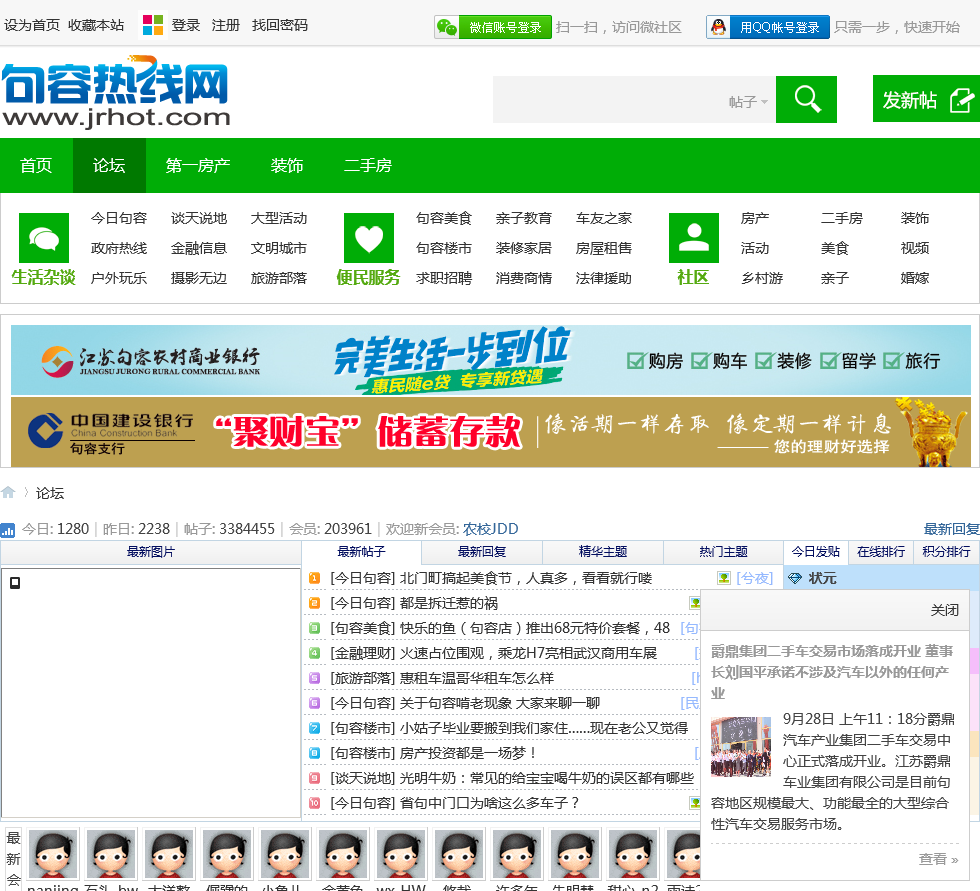Click rank 1 icon beside 北门町搞起美食节
This screenshot has height=891, width=980.
315,578
